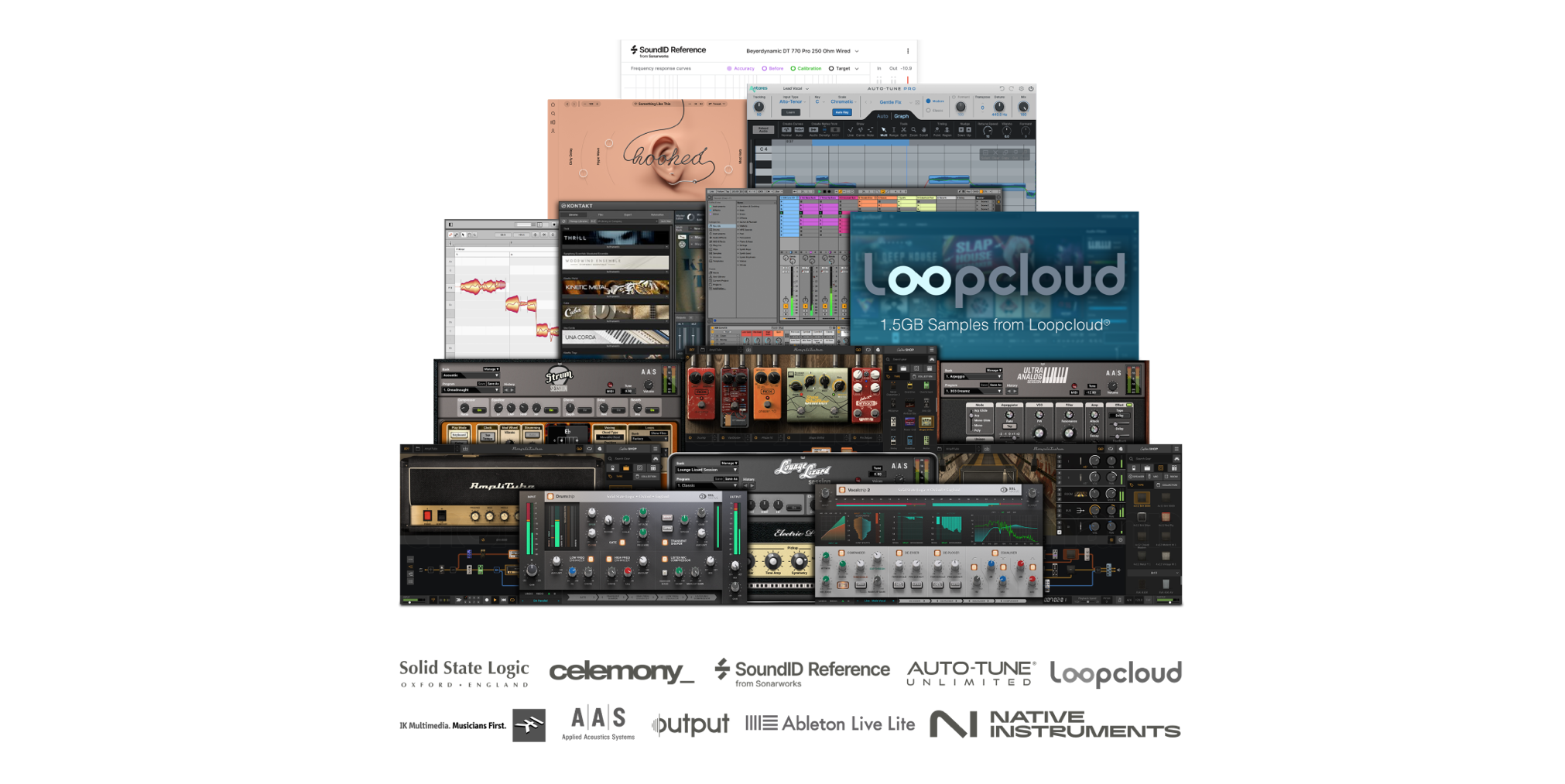Click Auto-Tune Reload Audio button
1565x784 pixels.
pyautogui.click(x=763, y=129)
